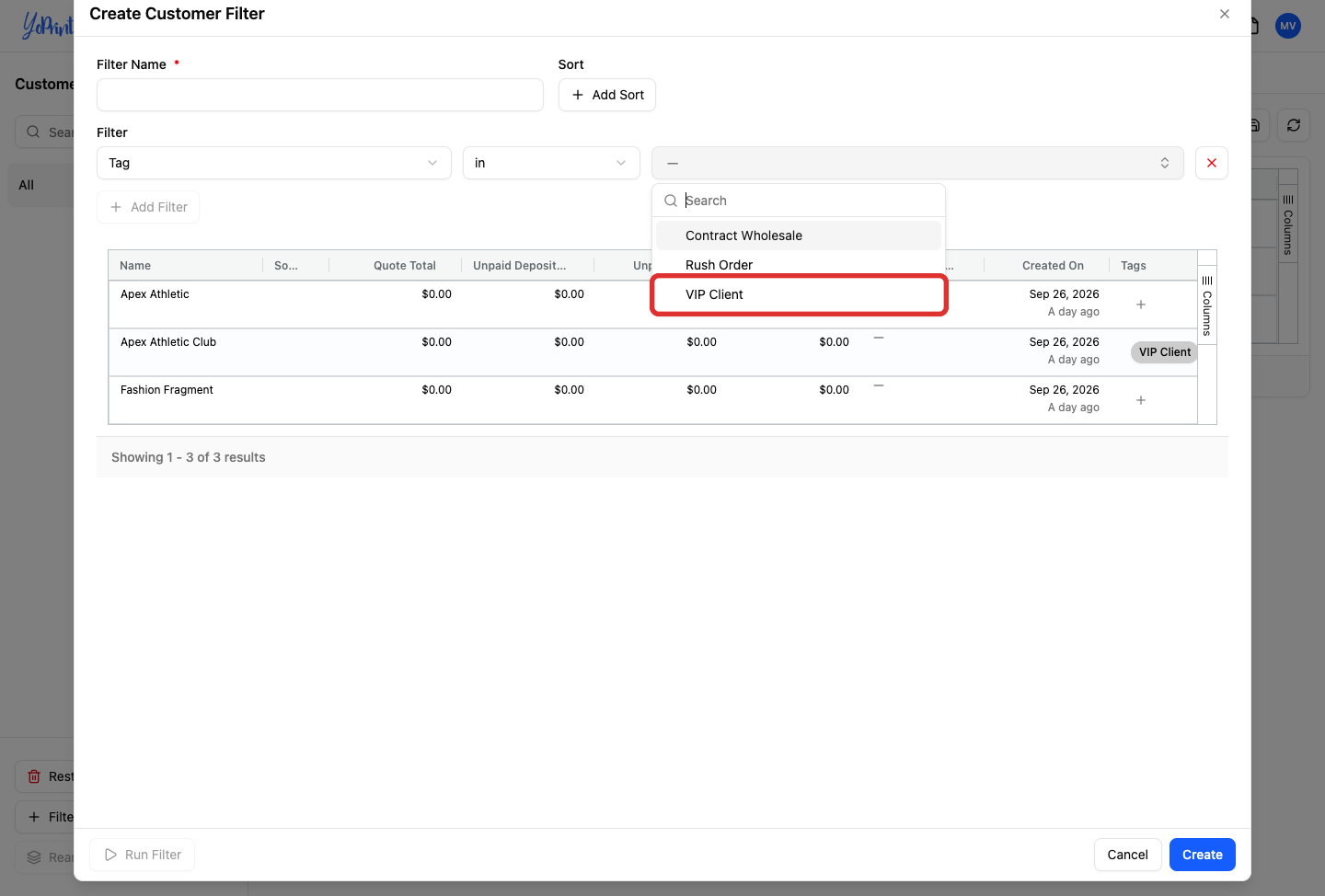This screenshot has height=896, width=1325.
Task: Add tag to Fashion Fragment row
Action: click(1141, 400)
